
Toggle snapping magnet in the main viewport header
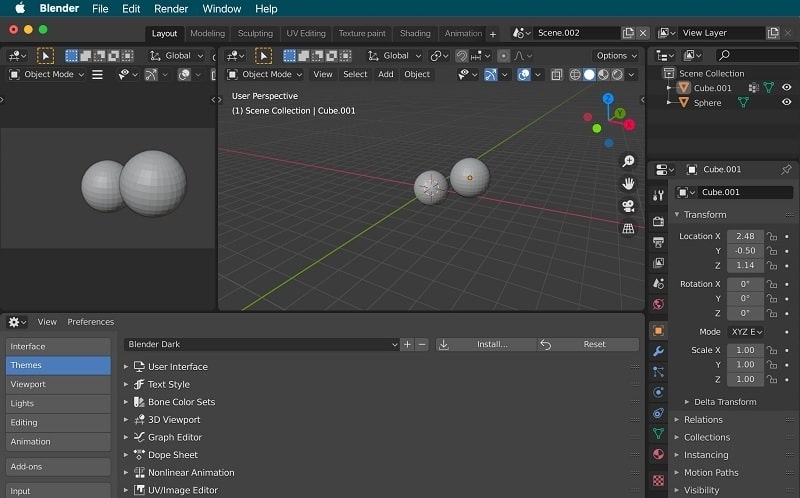click(x=462, y=56)
